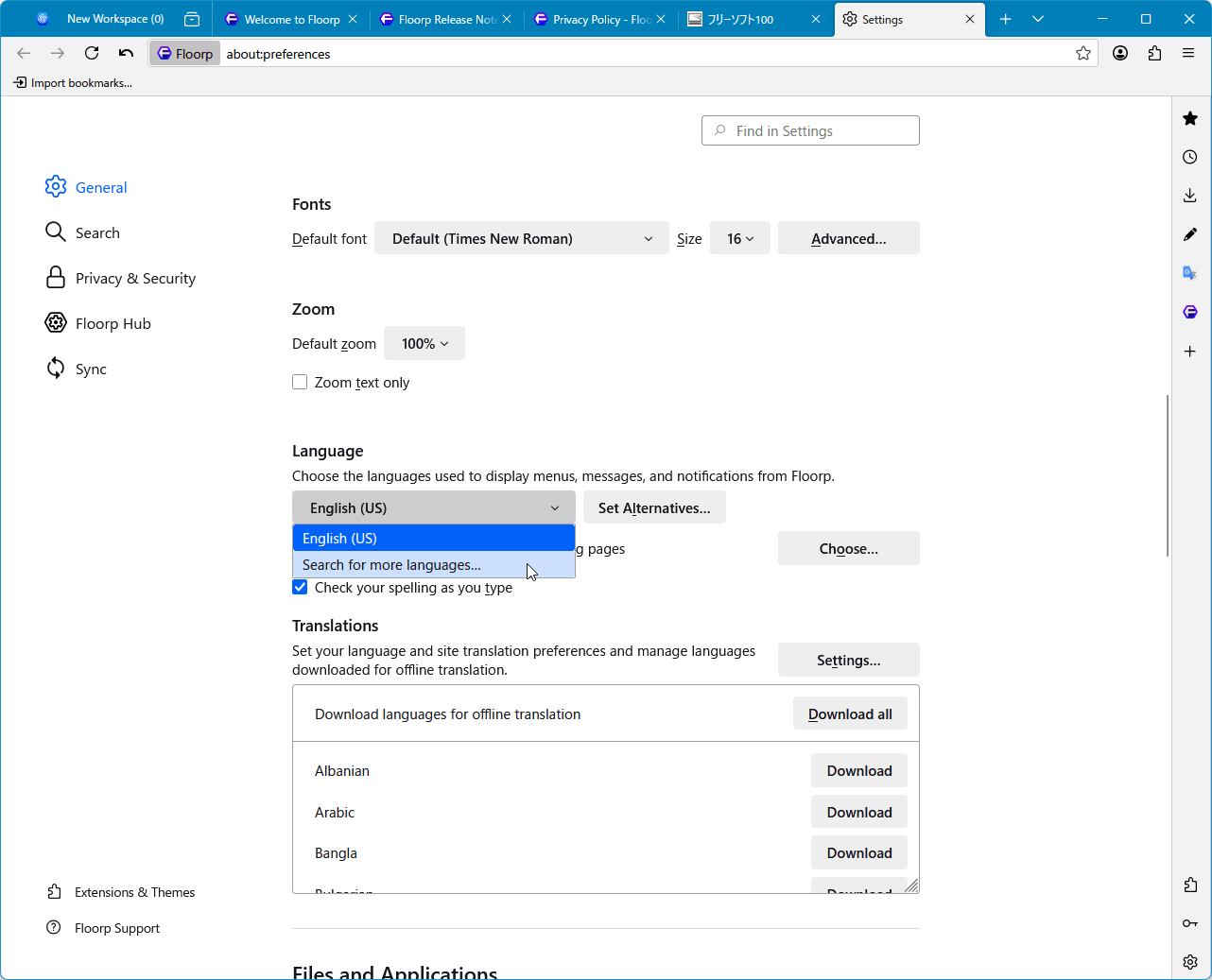1212x980 pixels.
Task: Close the Welcome to Floorp tab
Action: (353, 19)
